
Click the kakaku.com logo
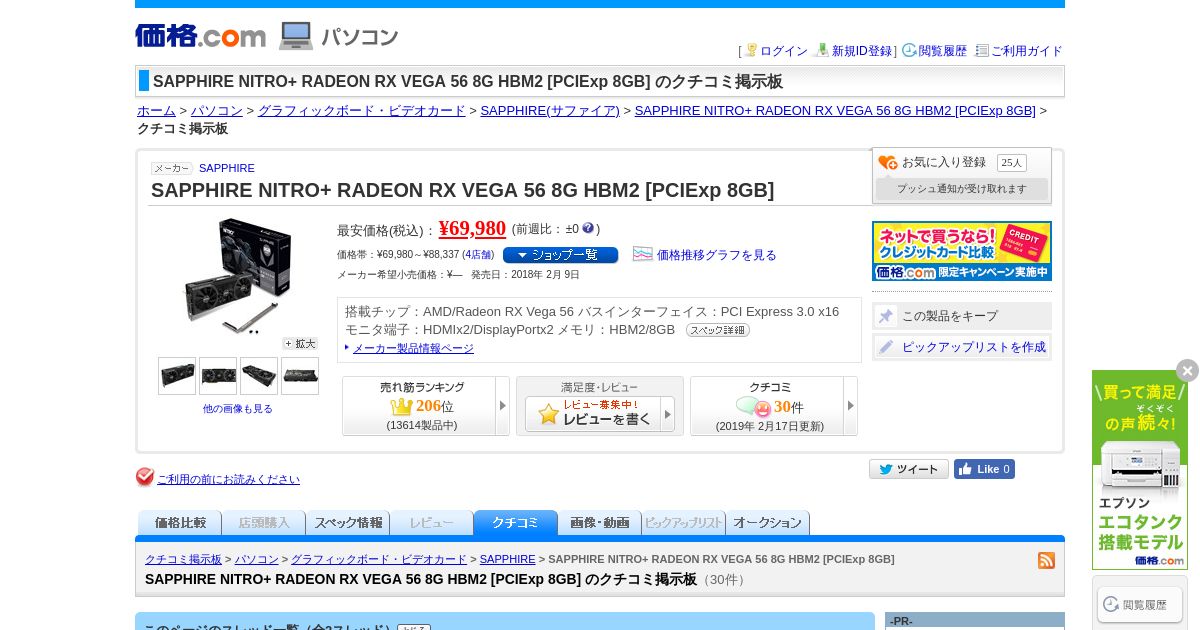201,36
